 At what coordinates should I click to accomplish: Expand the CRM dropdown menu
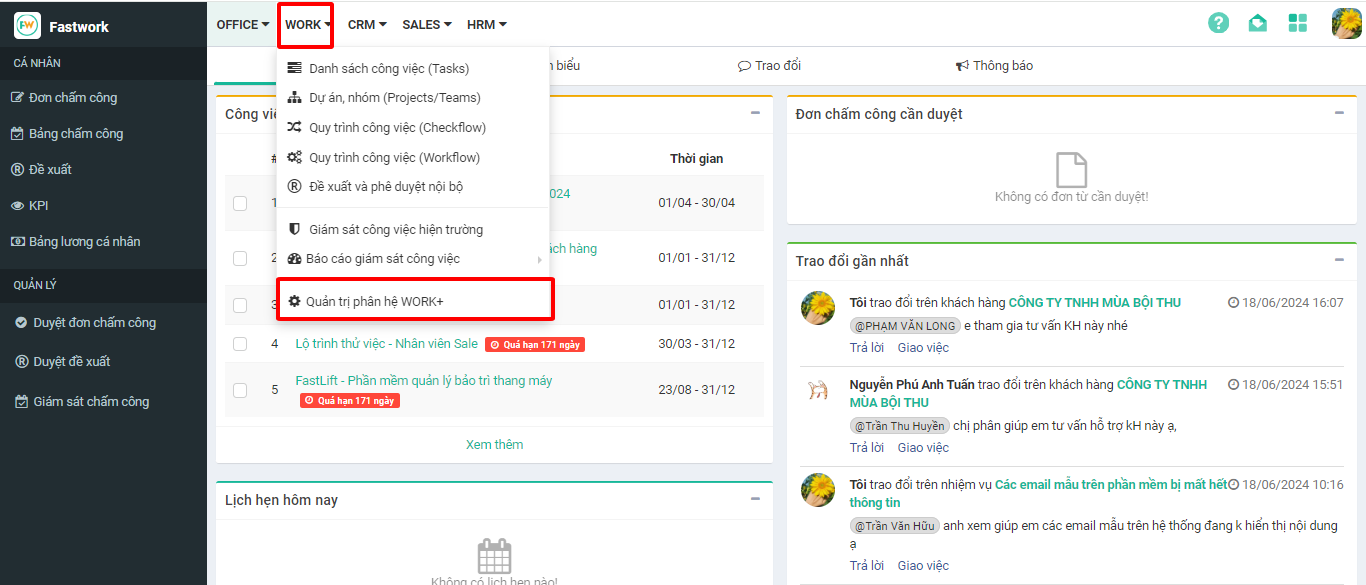pos(367,25)
